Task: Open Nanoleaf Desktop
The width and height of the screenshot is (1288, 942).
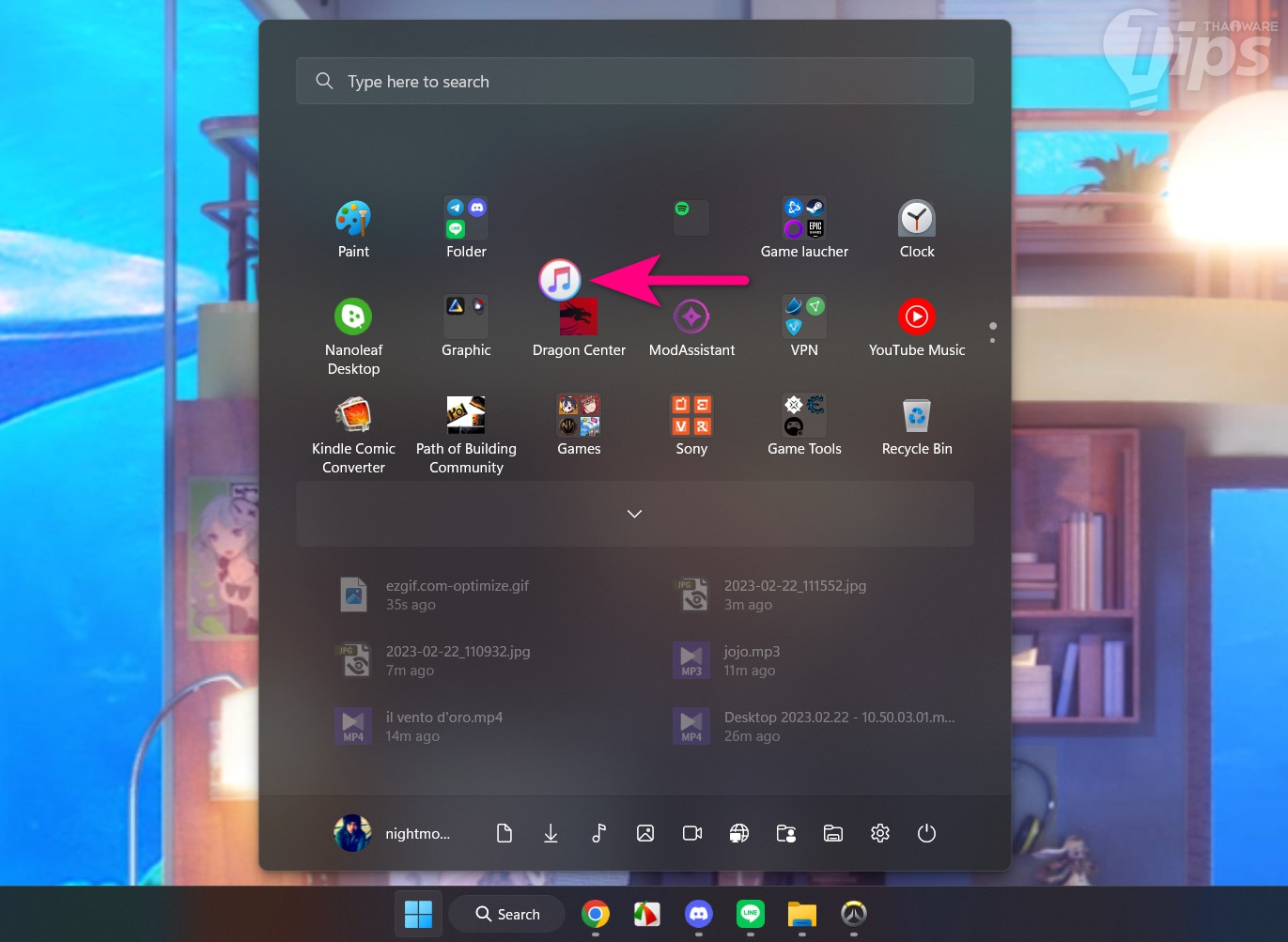Action: click(353, 337)
